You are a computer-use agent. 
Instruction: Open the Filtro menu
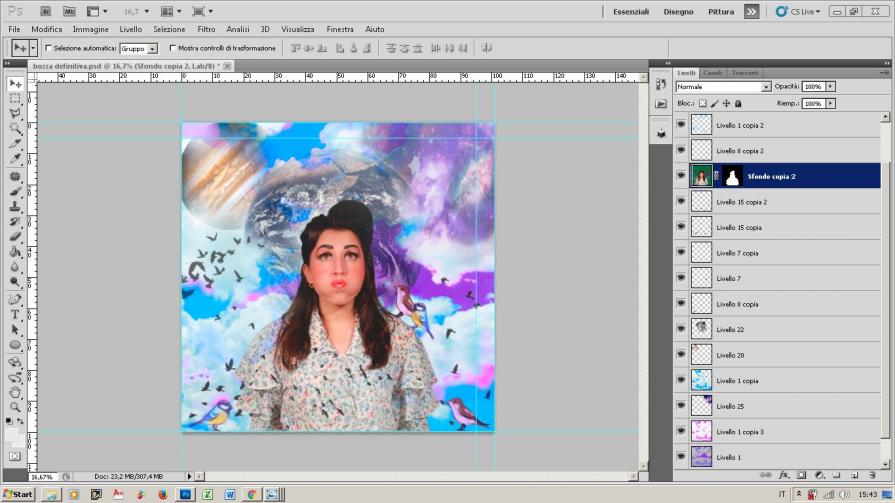(206, 29)
